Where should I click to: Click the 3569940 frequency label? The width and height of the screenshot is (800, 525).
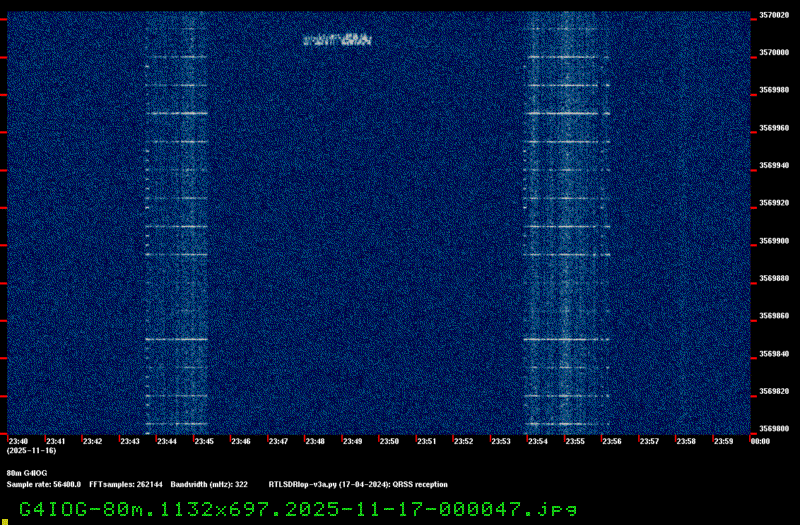pos(774,165)
